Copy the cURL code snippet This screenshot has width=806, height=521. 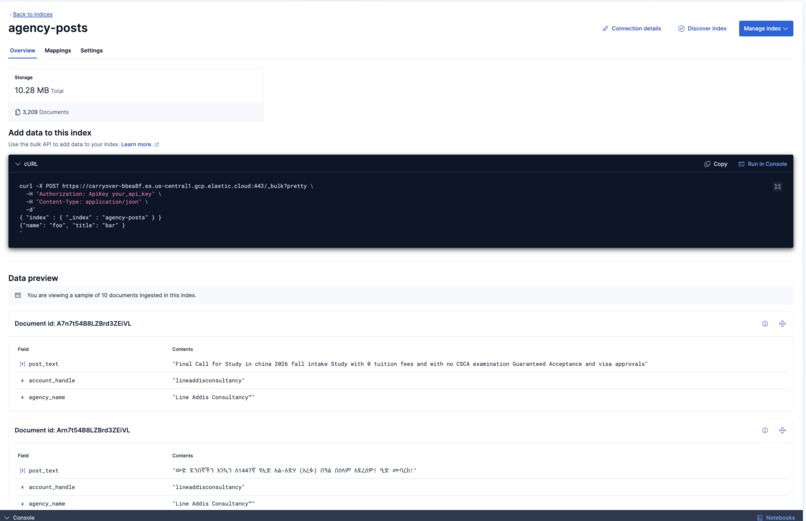[x=716, y=164]
